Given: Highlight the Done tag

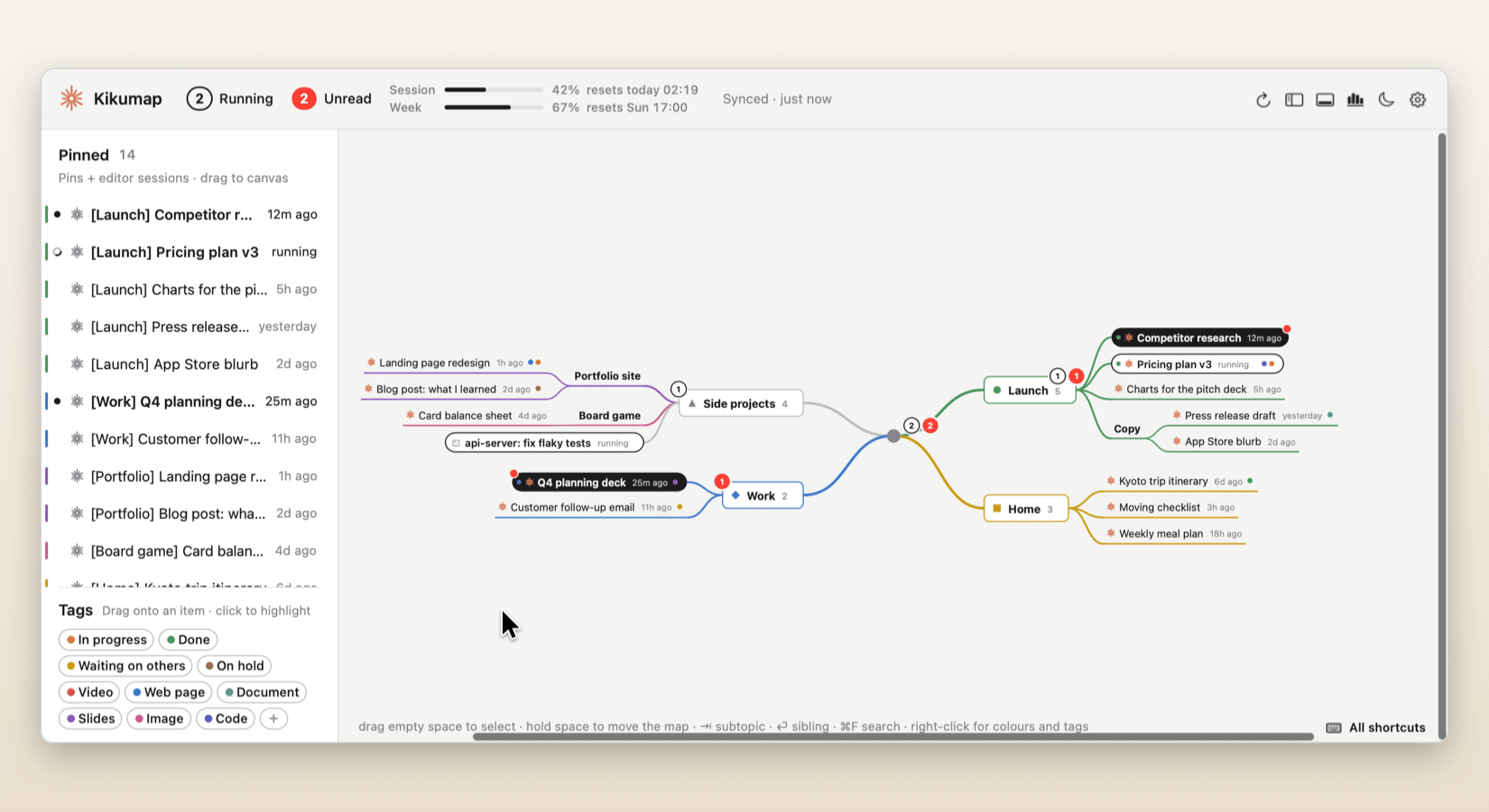Looking at the screenshot, I should click(188, 640).
